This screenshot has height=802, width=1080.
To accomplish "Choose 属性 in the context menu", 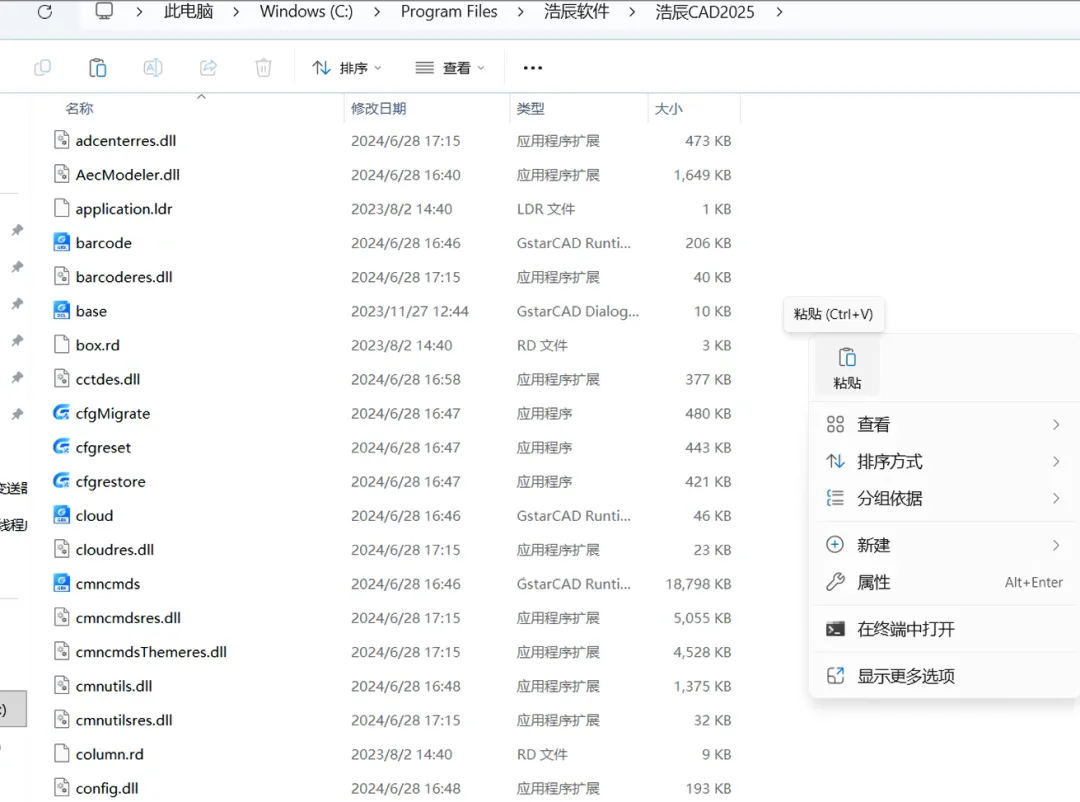I will tap(944, 582).
